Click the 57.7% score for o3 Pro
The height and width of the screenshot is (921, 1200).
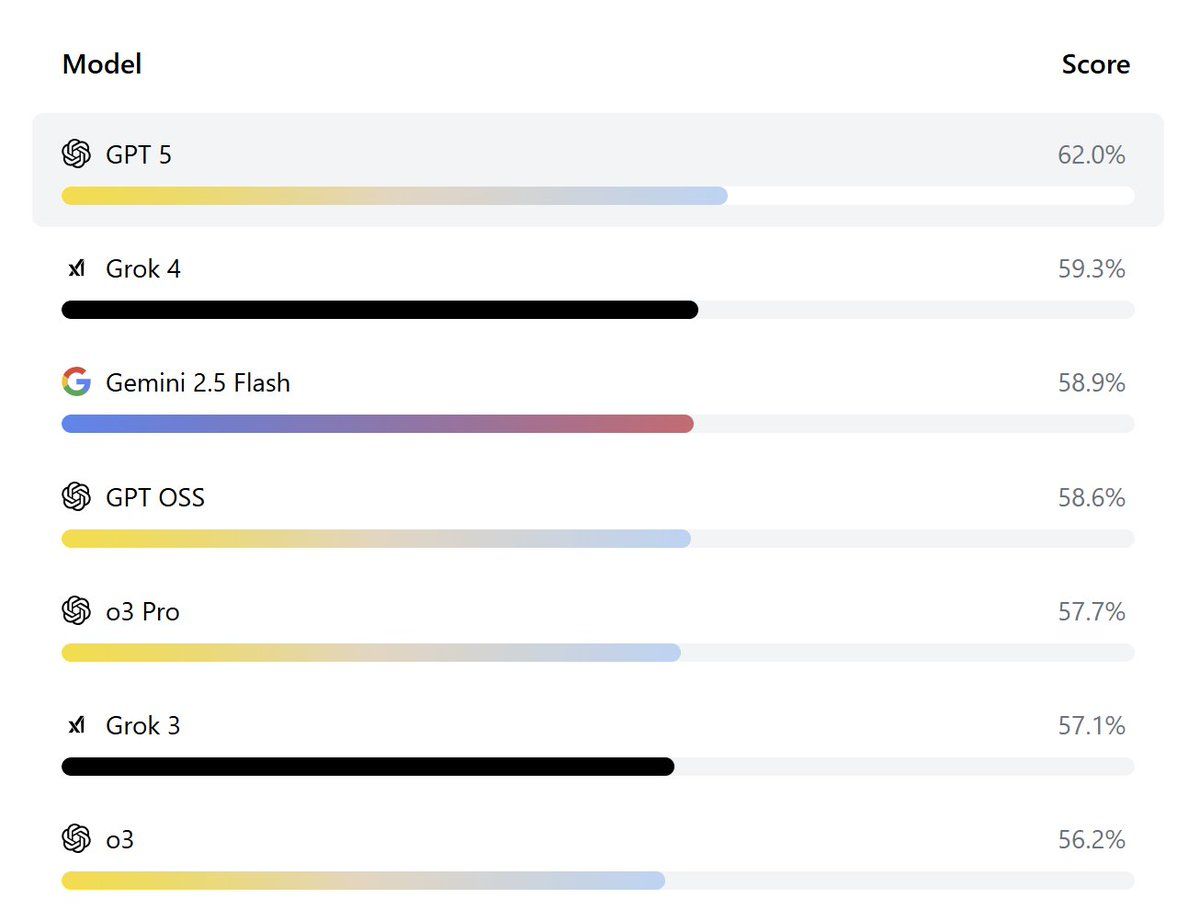pyautogui.click(x=1091, y=611)
